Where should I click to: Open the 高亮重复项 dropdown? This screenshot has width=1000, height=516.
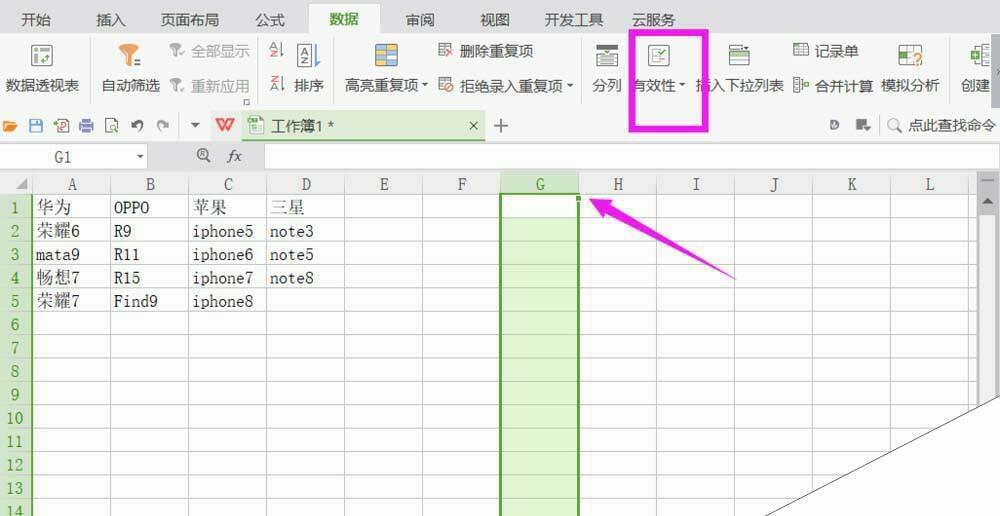point(386,69)
